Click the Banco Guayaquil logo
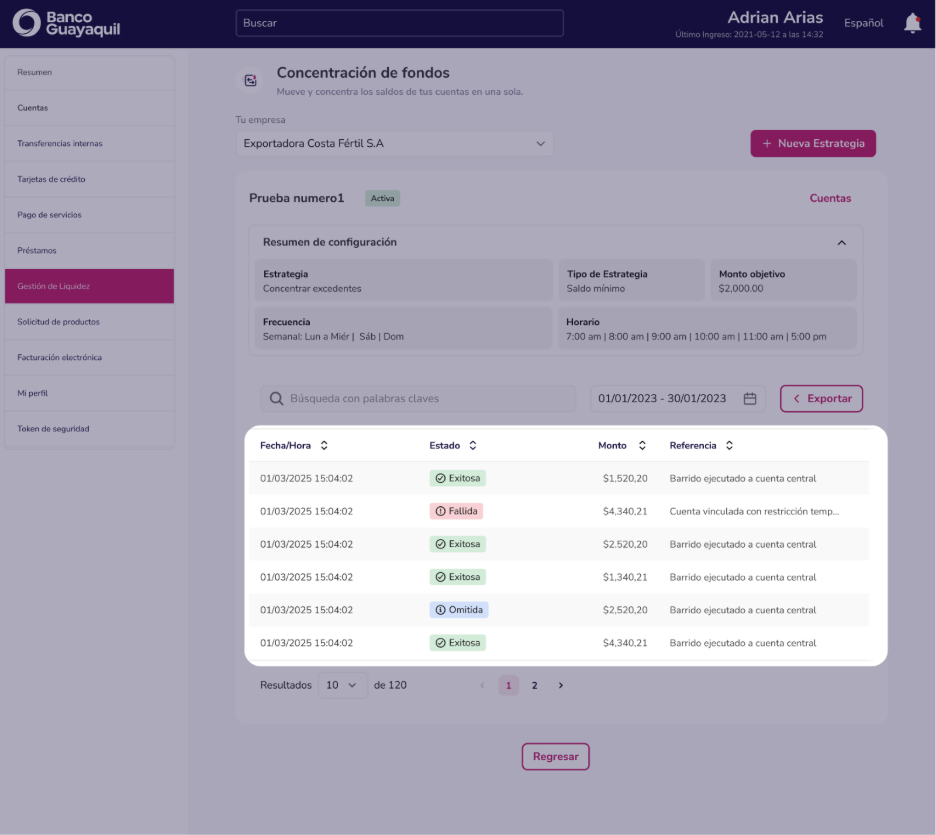This screenshot has height=835, width=936. click(x=66, y=23)
